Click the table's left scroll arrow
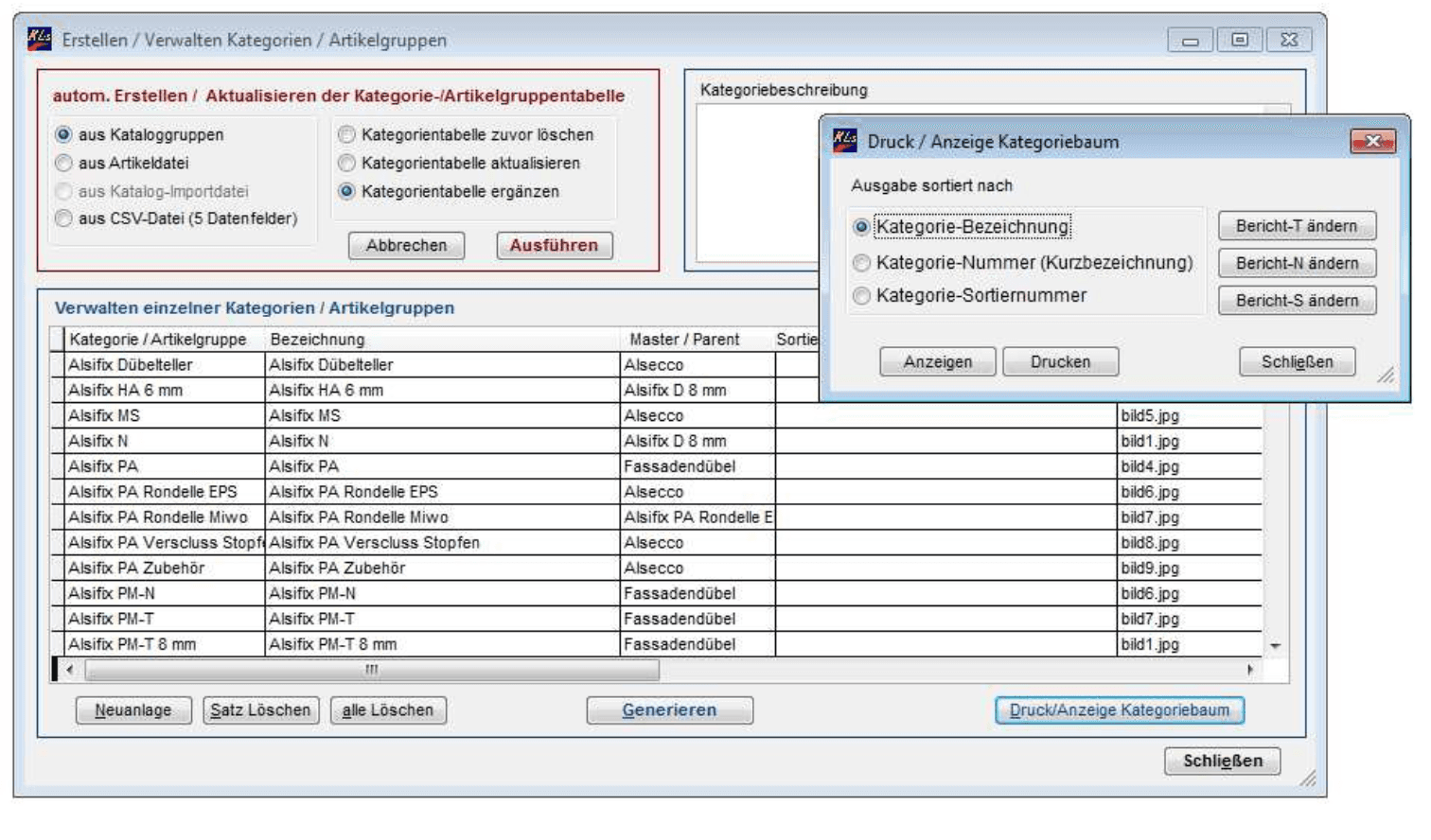The height and width of the screenshot is (840, 1431). click(69, 669)
